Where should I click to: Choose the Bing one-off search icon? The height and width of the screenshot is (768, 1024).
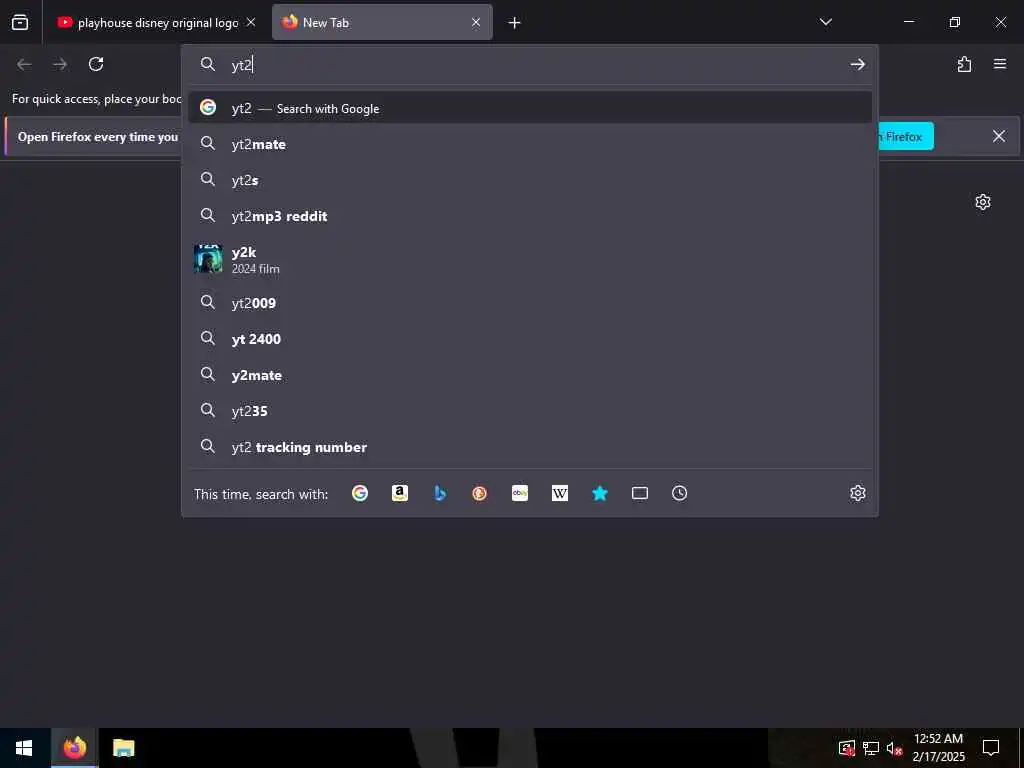tap(440, 493)
